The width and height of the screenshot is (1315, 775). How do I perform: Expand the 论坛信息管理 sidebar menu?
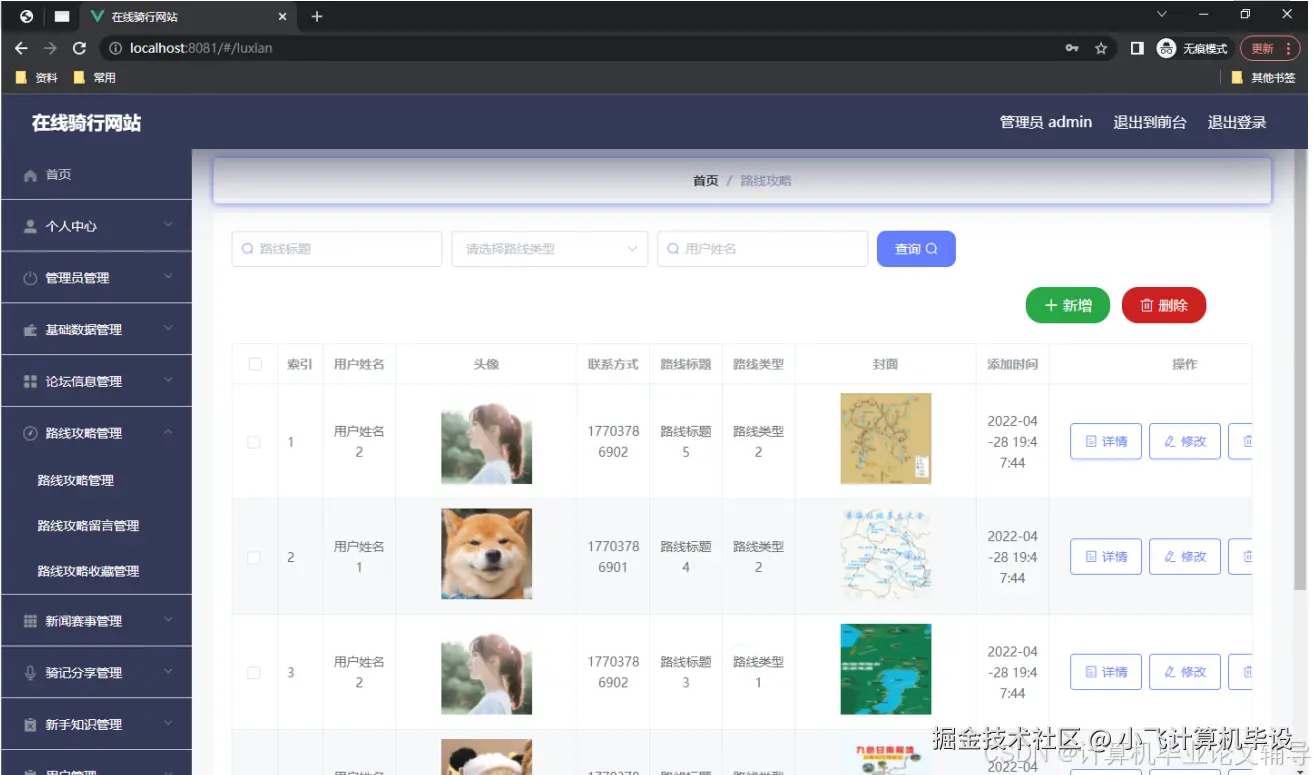(x=168, y=381)
